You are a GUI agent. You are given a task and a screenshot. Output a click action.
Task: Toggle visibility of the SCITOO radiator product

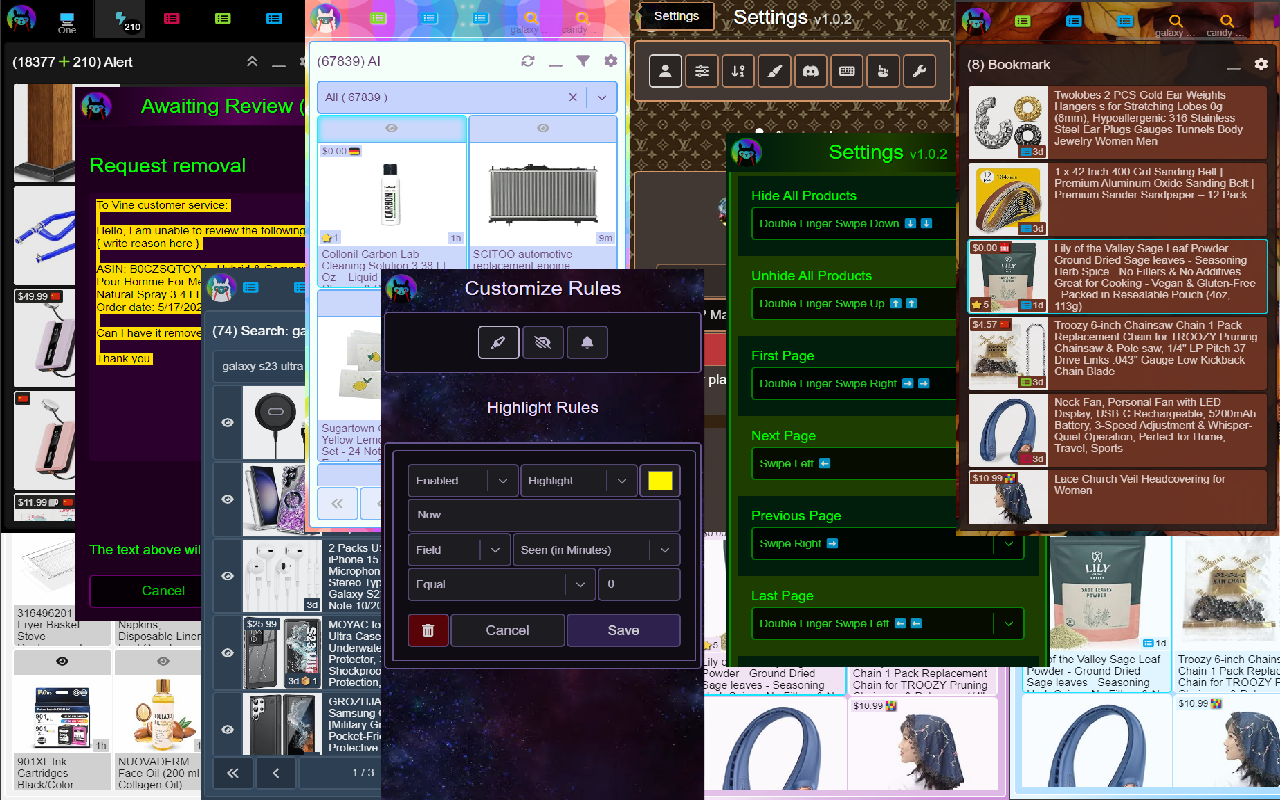pyautogui.click(x=543, y=128)
